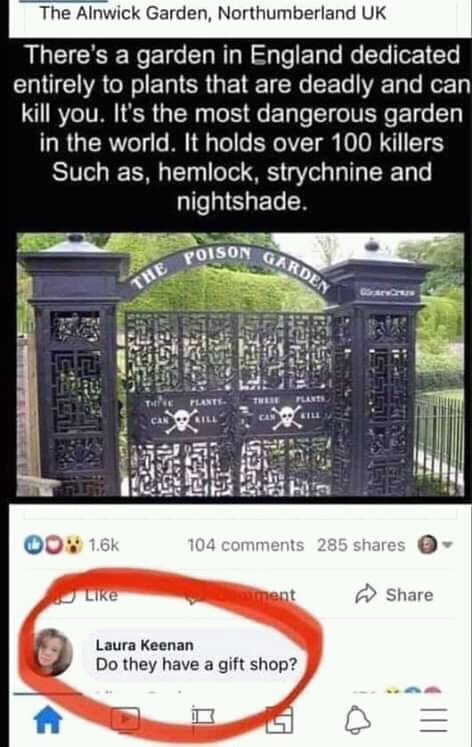Click the Share button
The image size is (472, 747).
pos(394,594)
